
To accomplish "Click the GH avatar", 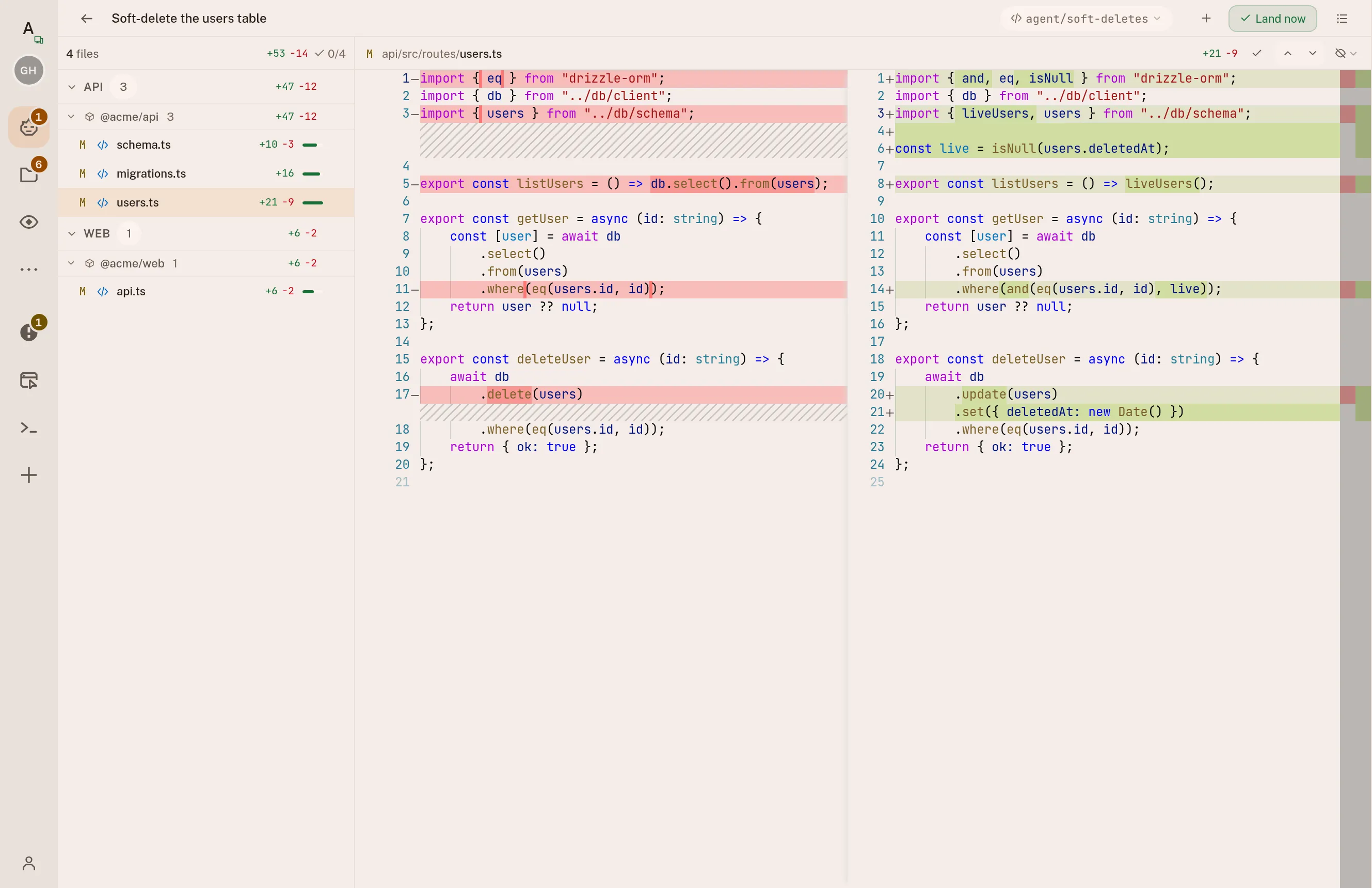I will click(29, 70).
